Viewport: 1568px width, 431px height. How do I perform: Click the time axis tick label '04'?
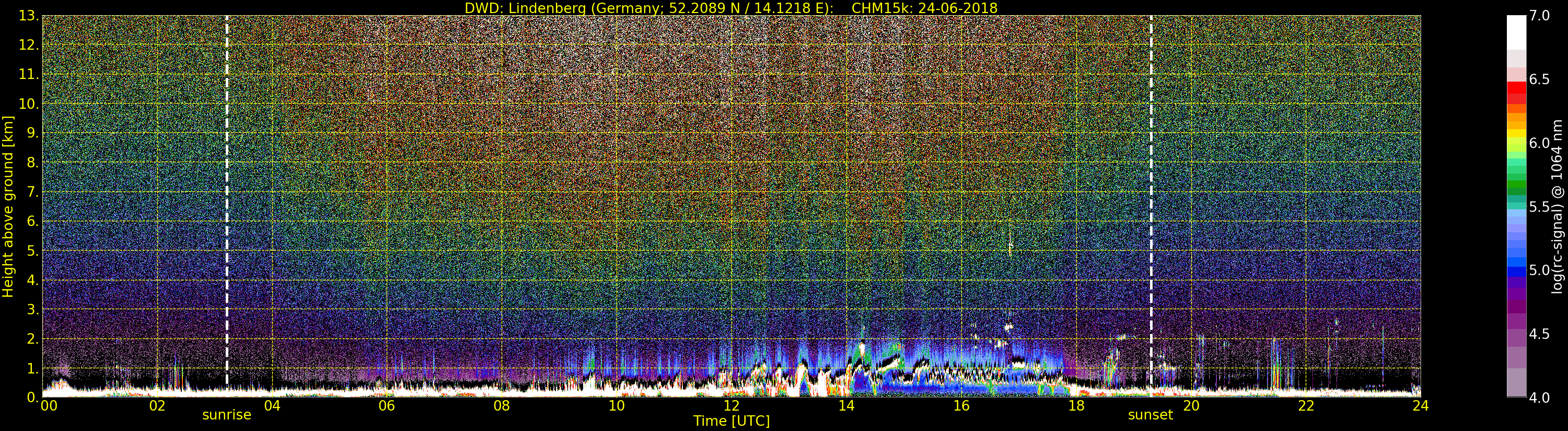tap(272, 405)
